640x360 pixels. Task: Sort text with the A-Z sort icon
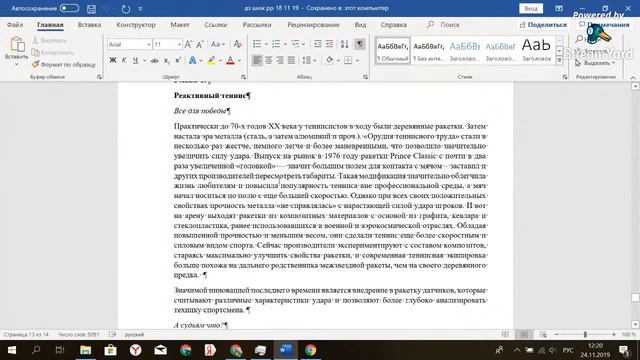[x=344, y=44]
